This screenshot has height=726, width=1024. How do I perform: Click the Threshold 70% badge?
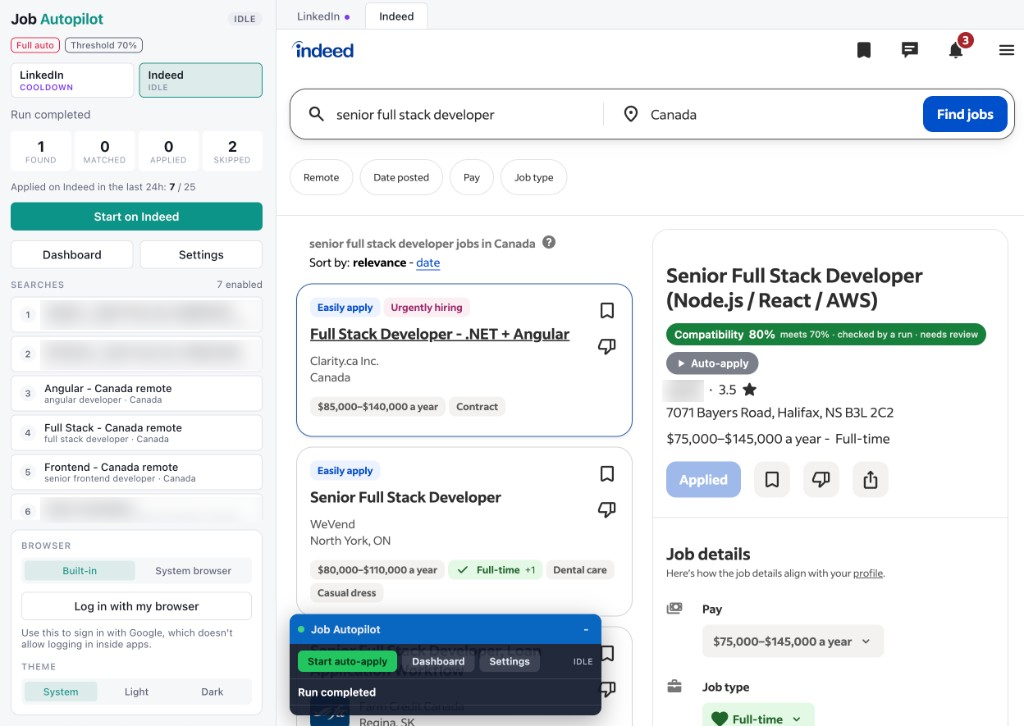tap(104, 45)
